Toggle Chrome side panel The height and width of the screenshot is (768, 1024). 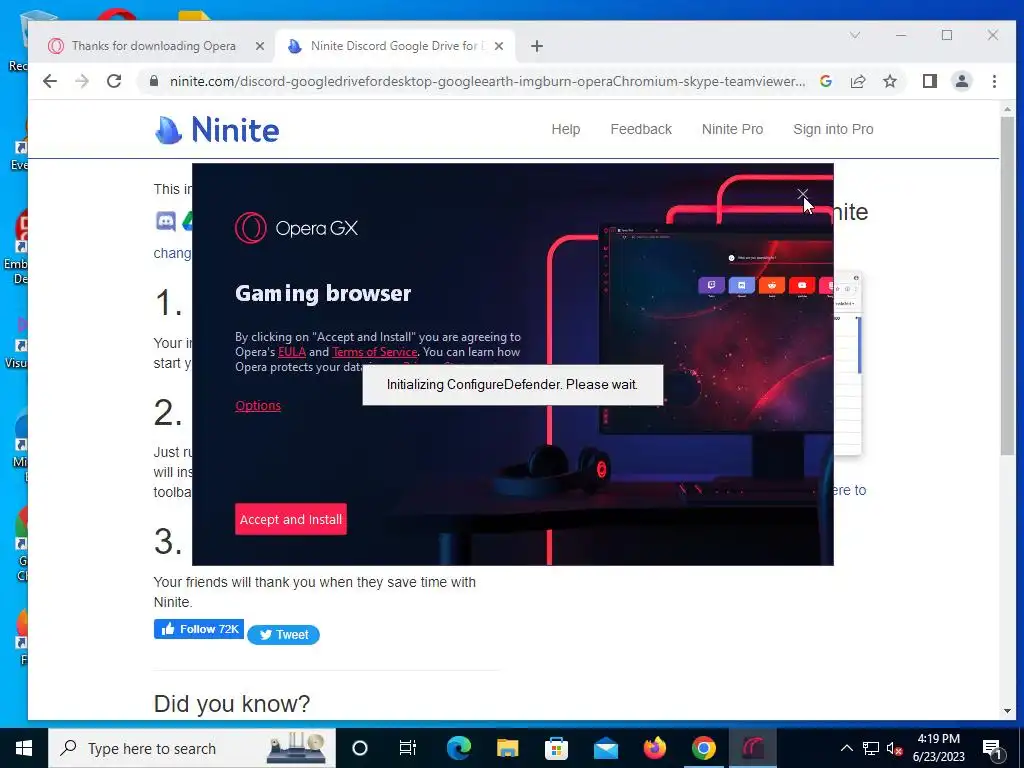[929, 81]
